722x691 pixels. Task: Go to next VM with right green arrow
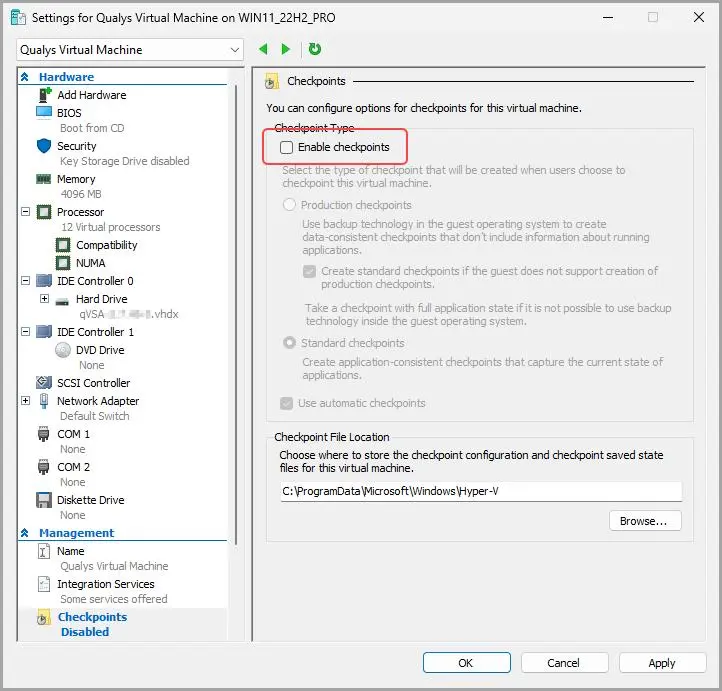coord(285,49)
